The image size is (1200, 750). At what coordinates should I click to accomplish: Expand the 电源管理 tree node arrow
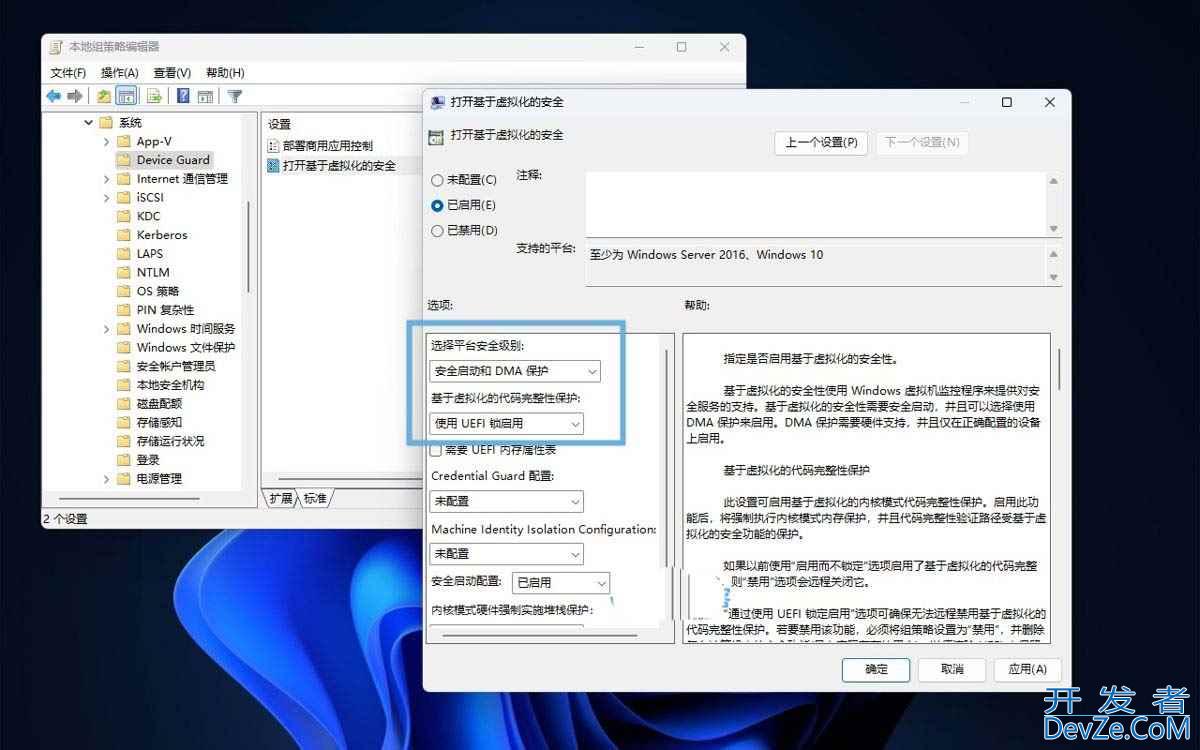106,479
